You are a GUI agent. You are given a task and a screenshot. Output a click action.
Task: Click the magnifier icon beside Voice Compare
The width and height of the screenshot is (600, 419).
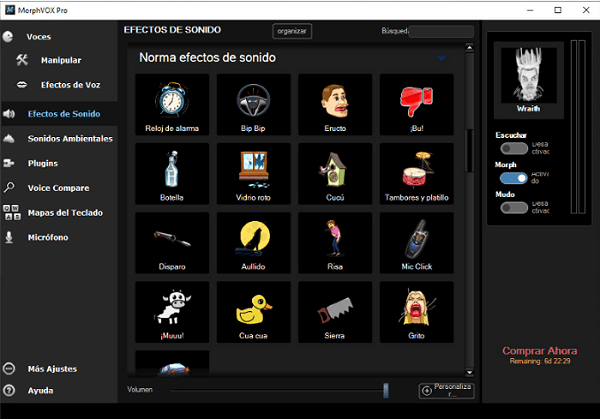pyautogui.click(x=9, y=187)
